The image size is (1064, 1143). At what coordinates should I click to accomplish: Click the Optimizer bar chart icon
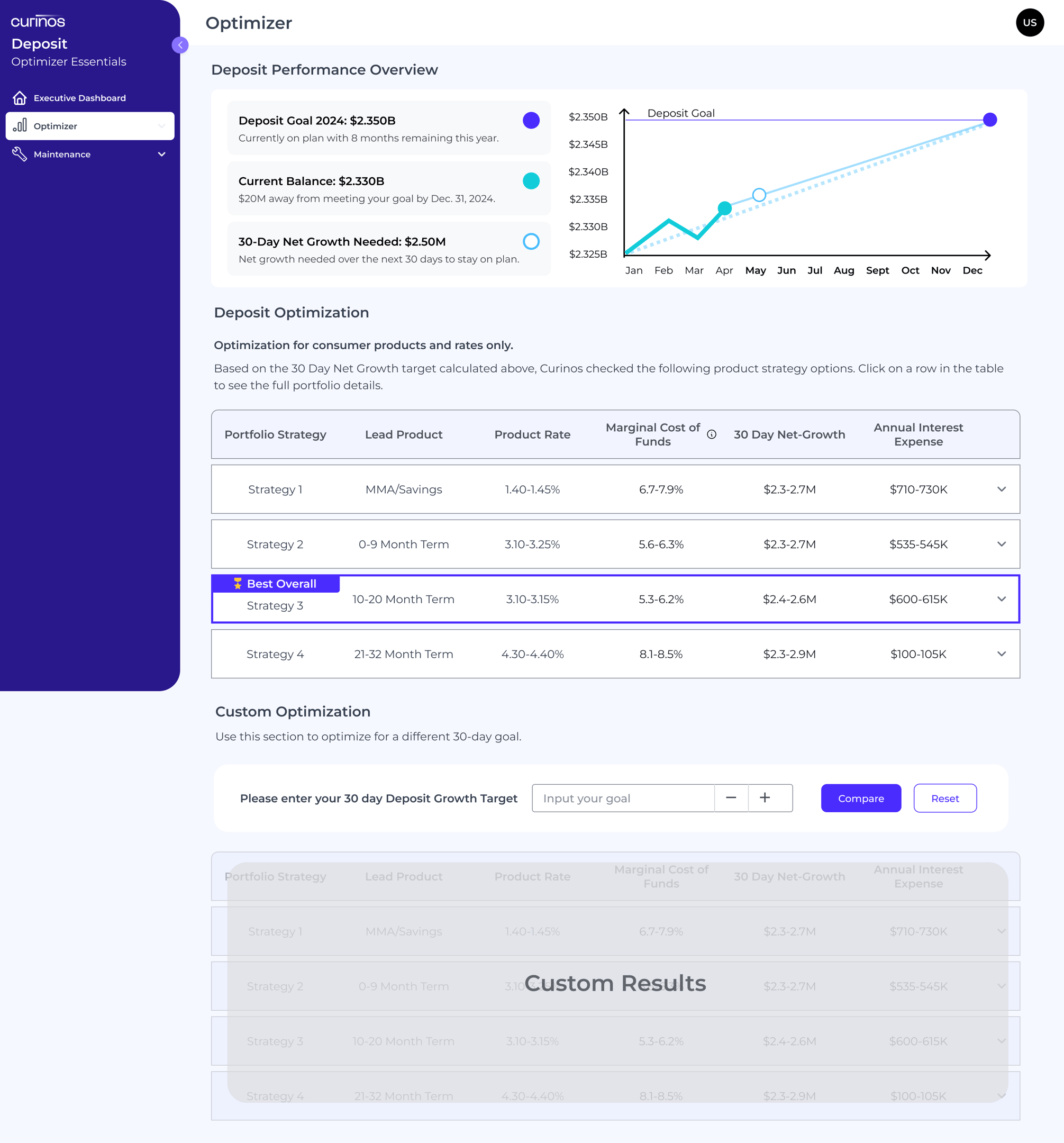tap(20, 125)
